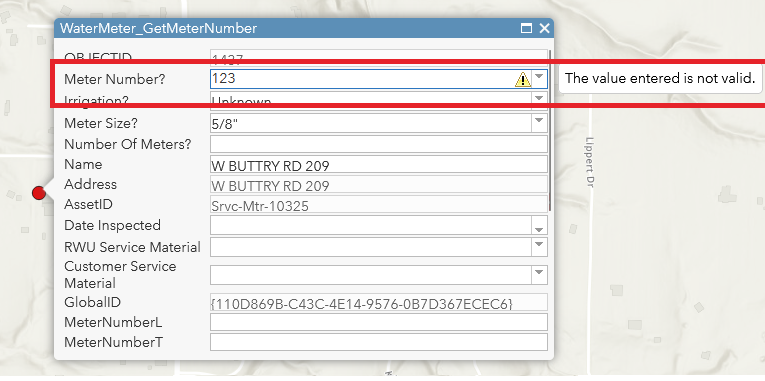Click the warning icon in Meter Number field
The image size is (765, 381).
click(x=523, y=79)
